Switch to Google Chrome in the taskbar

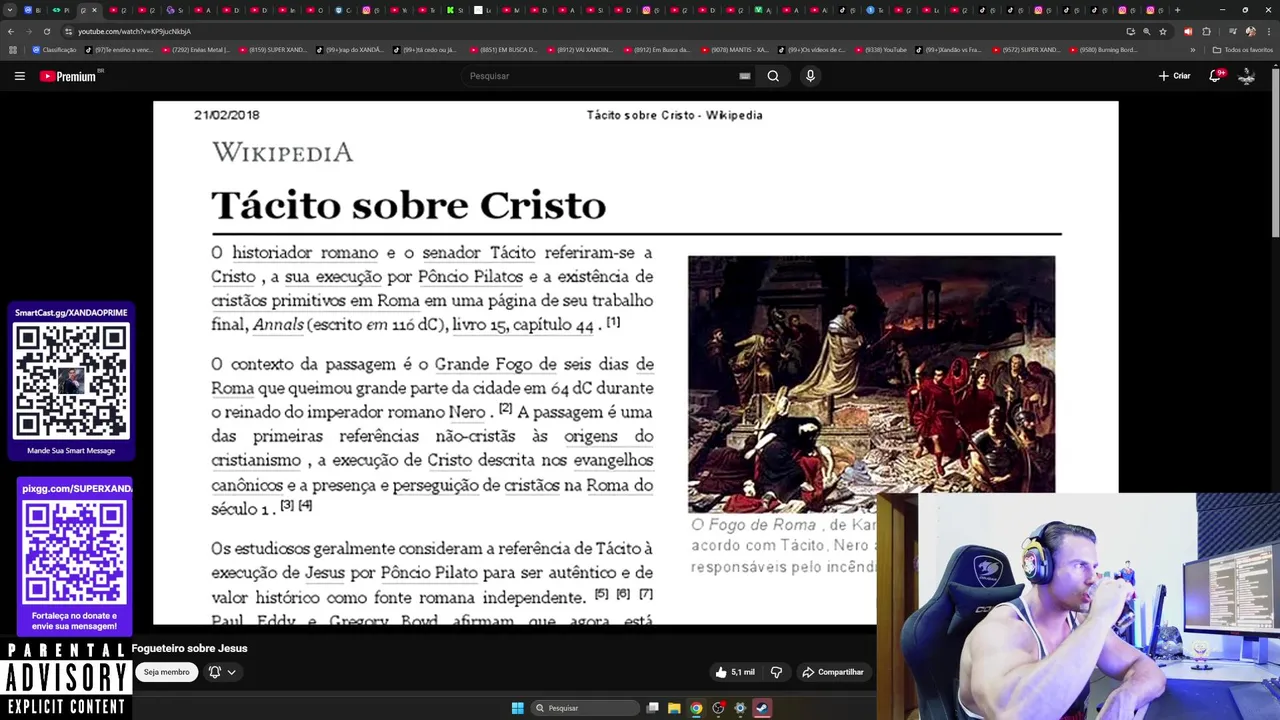(x=696, y=708)
